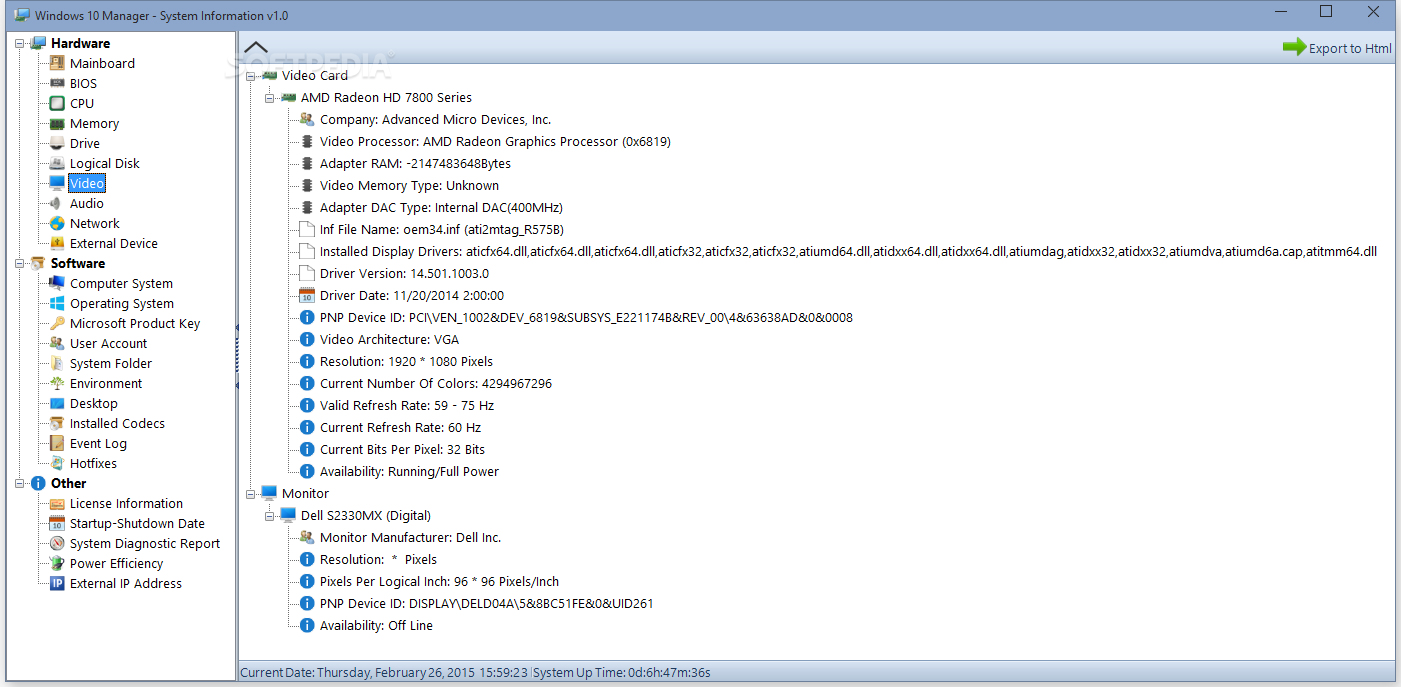Open the Hotfixes entry
Screen dimensions: 1401x687
(93, 463)
